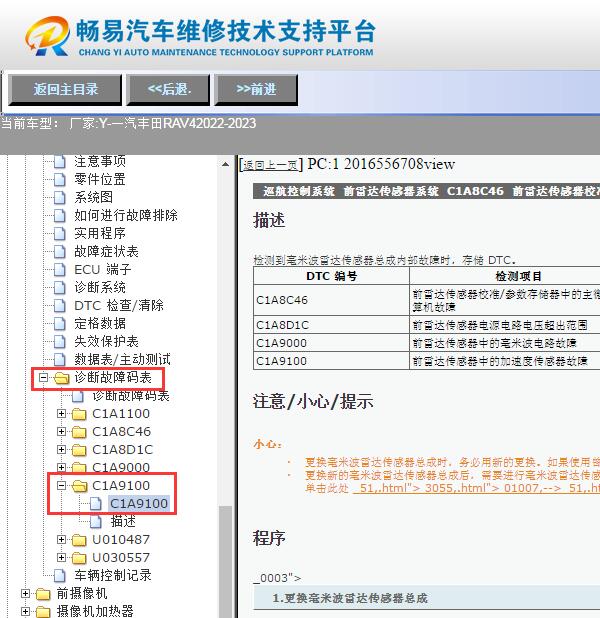
Task: Click the 定格数据 page icon
Action: click(60, 323)
